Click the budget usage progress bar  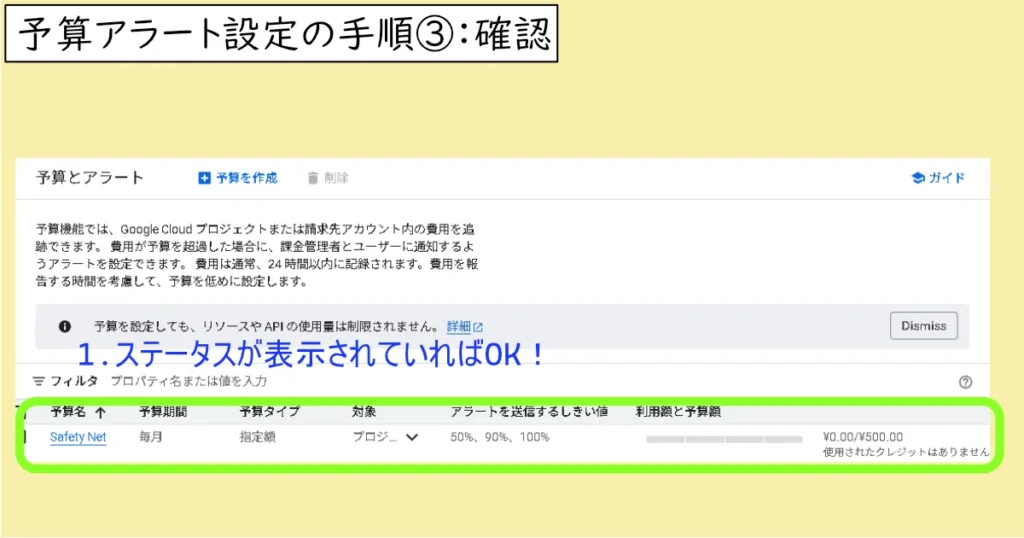click(724, 439)
